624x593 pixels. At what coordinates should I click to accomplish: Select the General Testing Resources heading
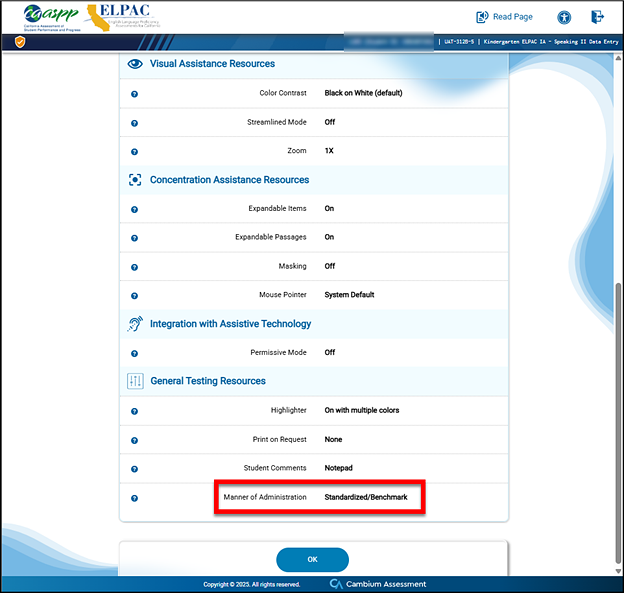click(208, 381)
